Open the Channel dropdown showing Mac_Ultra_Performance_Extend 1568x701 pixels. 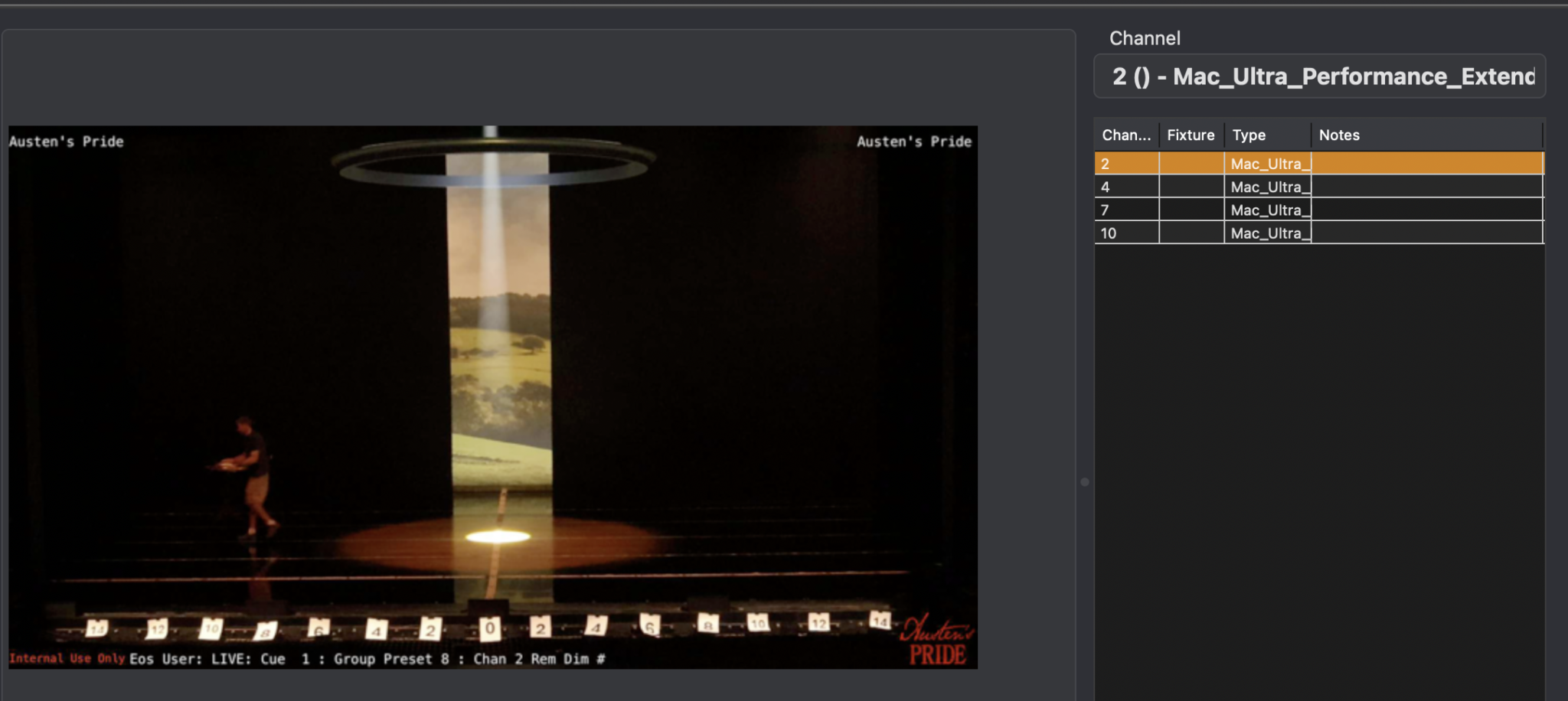click(x=1321, y=76)
